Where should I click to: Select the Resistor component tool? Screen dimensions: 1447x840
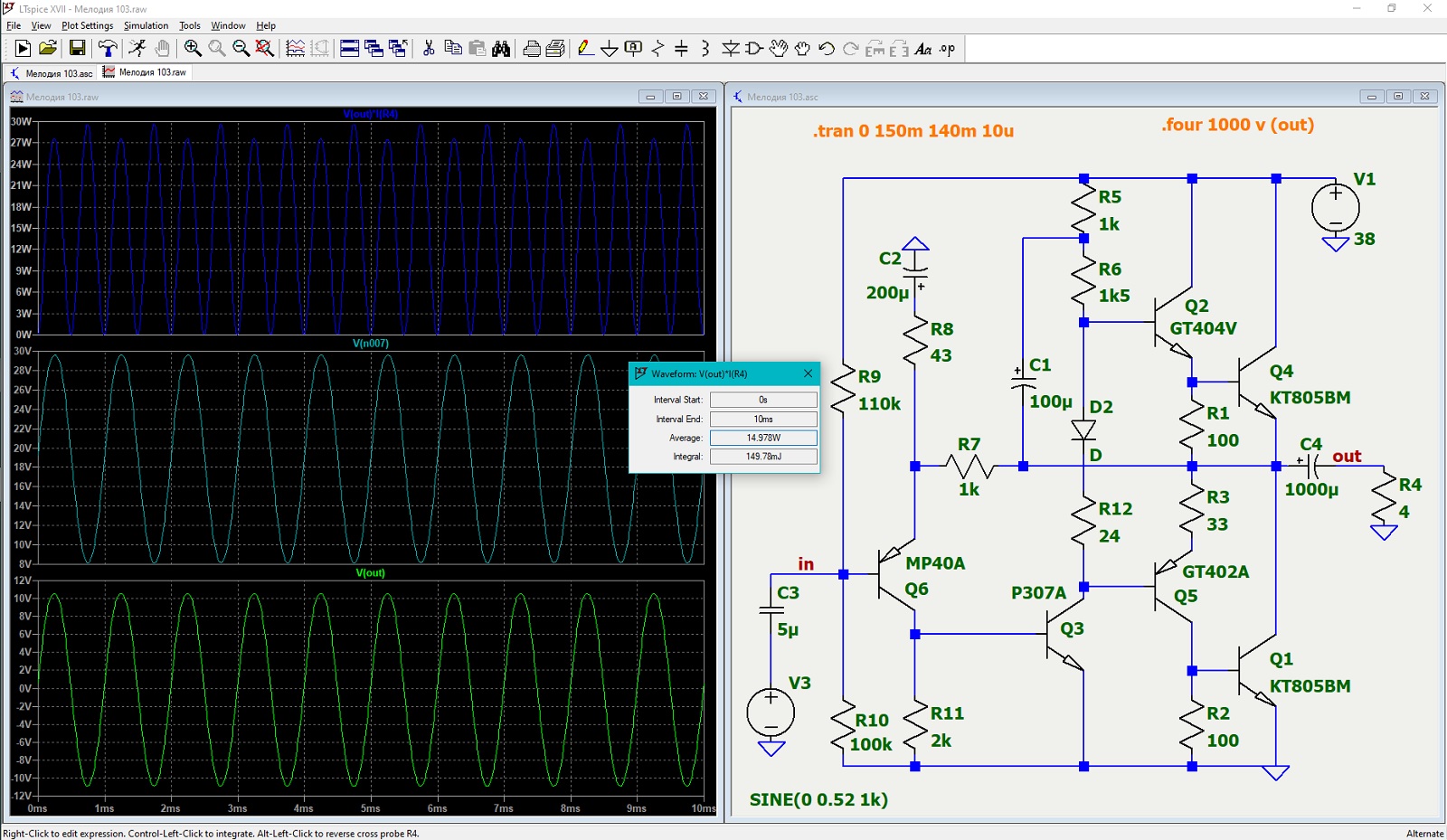[657, 49]
